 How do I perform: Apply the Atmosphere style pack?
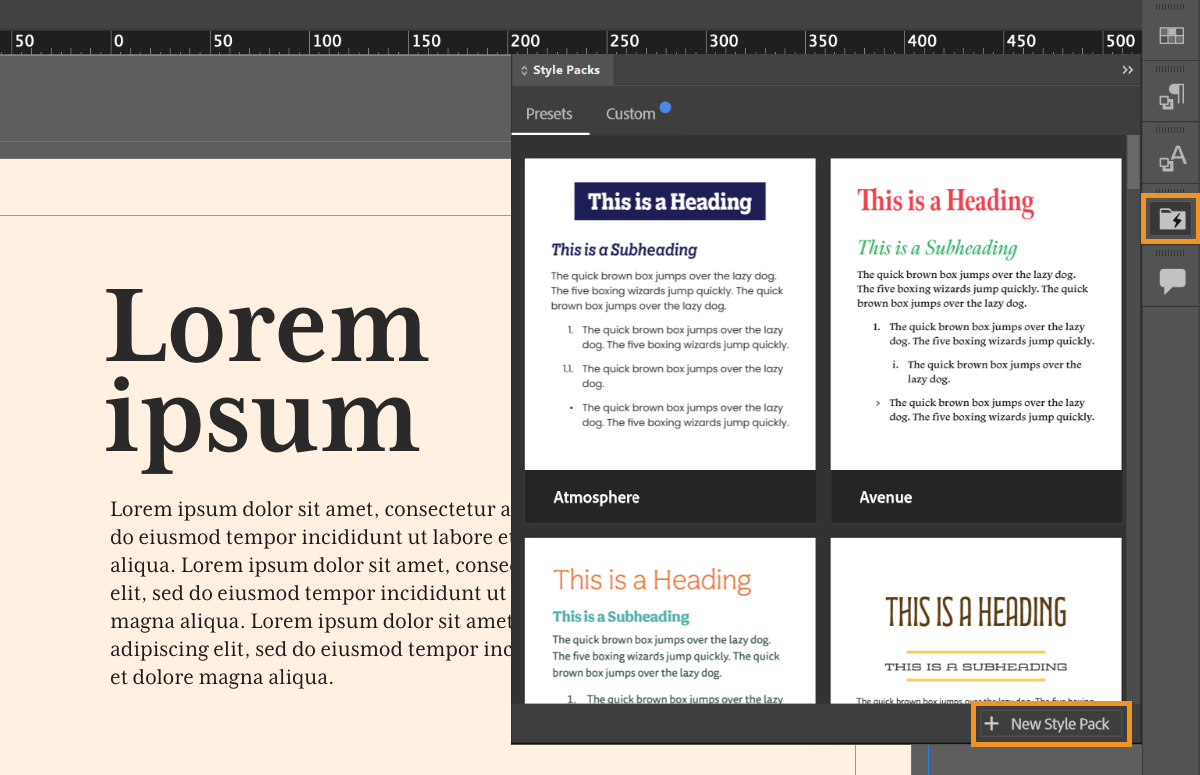point(670,340)
